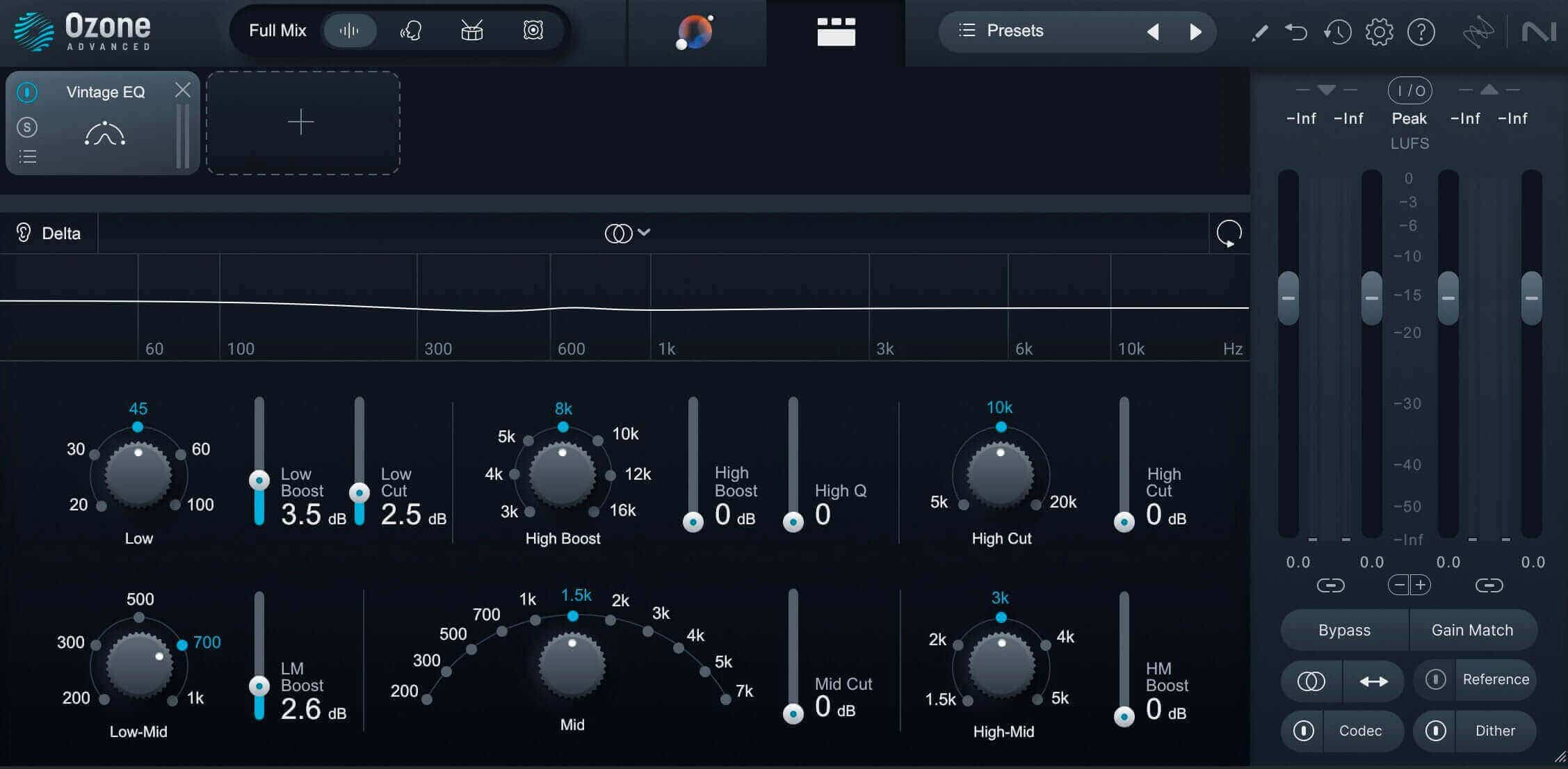Image resolution: width=1568 pixels, height=769 pixels.
Task: Click the reset module circular arrow icon
Action: [1229, 234]
